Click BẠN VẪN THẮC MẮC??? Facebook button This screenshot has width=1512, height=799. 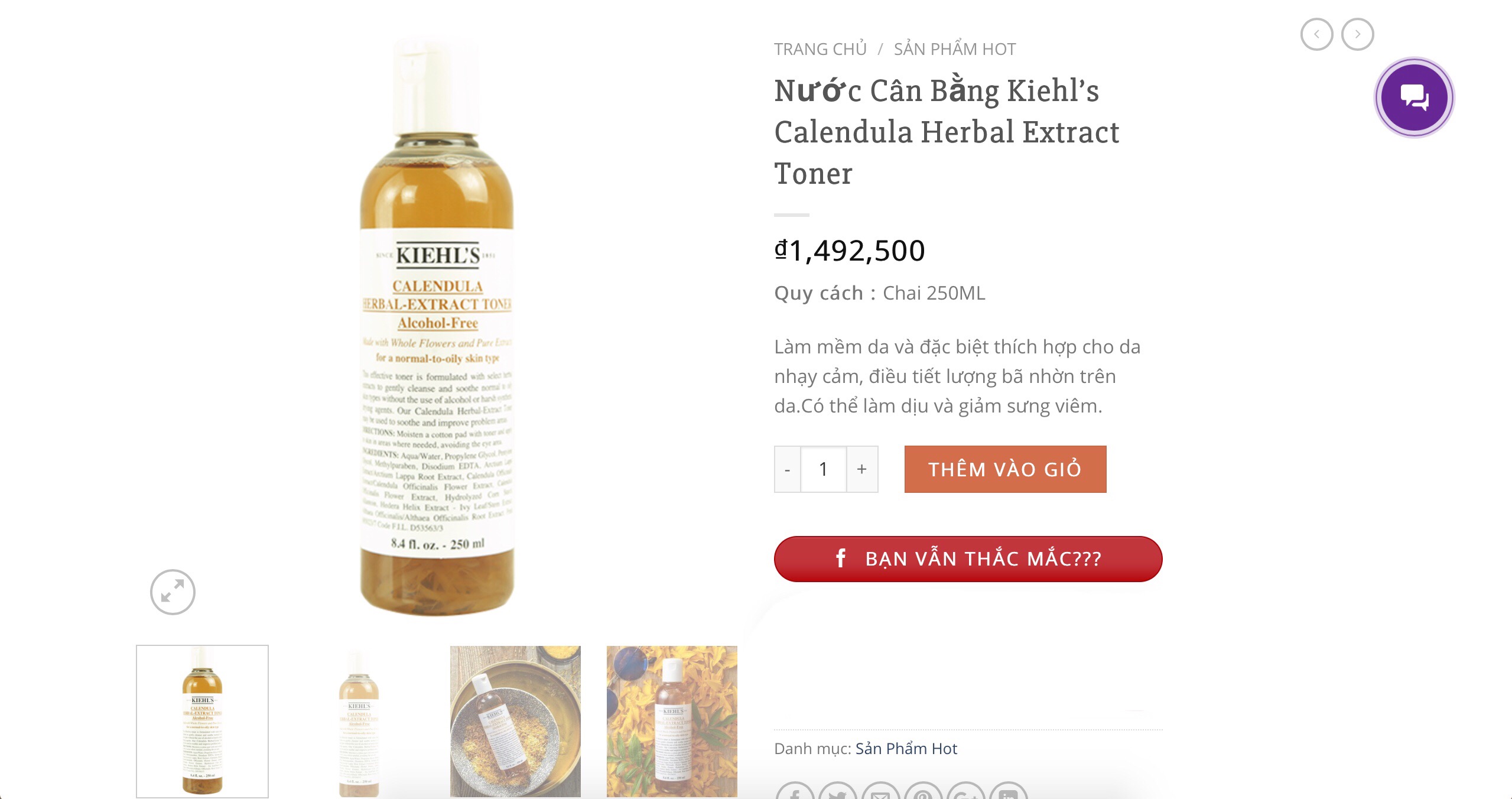pyautogui.click(x=968, y=558)
